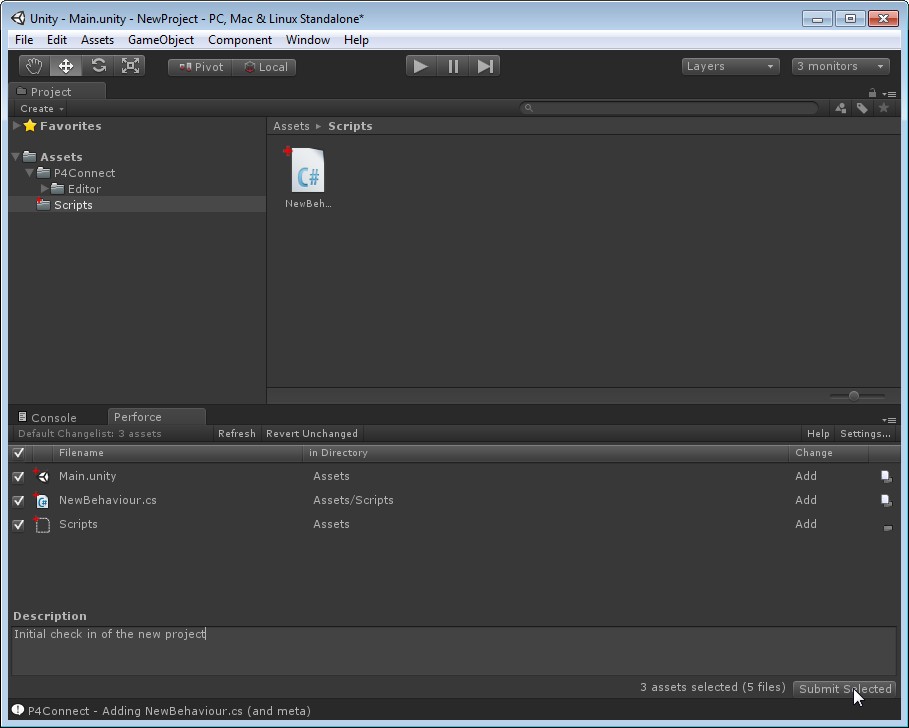This screenshot has width=909, height=728.
Task: Open the Create dropdown in Project panel
Action: (41, 108)
